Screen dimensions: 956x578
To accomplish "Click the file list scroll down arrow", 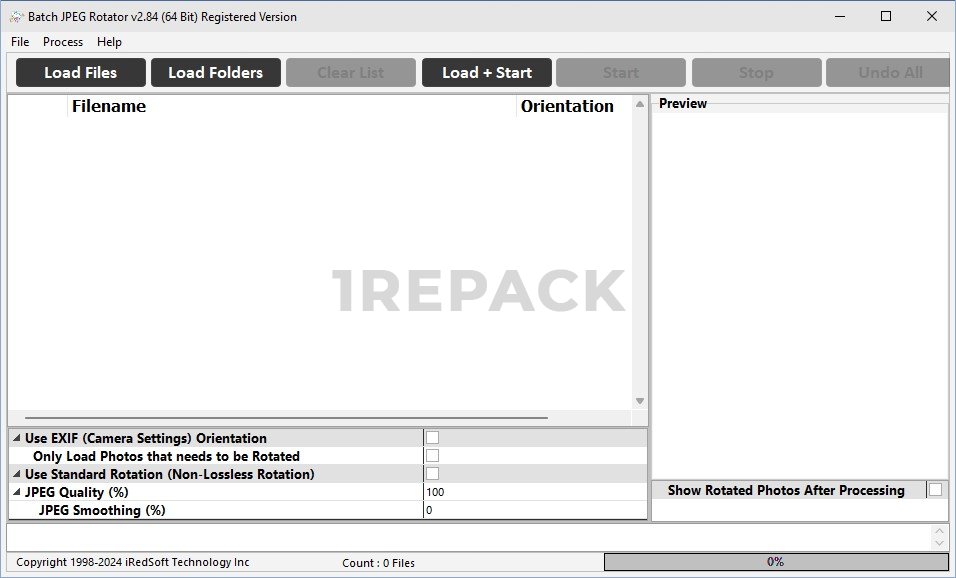I will click(x=640, y=401).
